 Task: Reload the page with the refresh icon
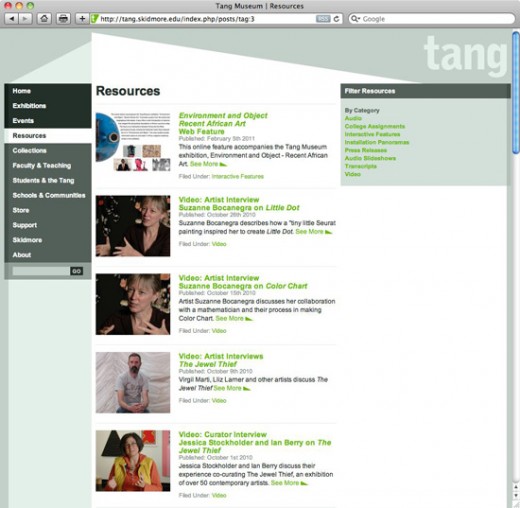tap(337, 19)
